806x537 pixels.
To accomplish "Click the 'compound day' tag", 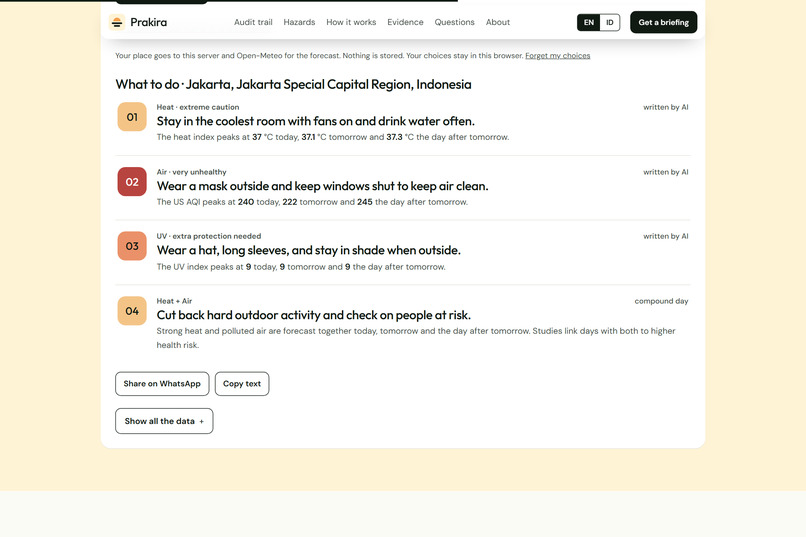I will tap(661, 301).
